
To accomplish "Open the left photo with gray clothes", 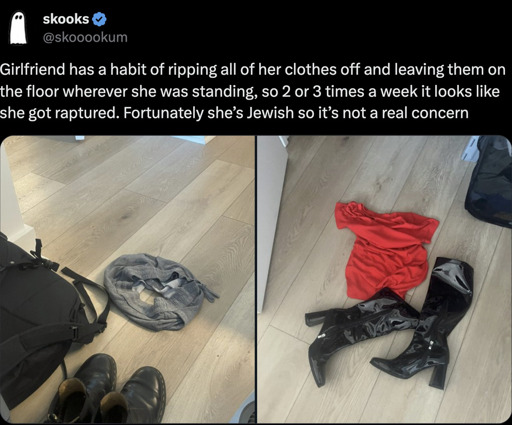I will tap(128, 279).
